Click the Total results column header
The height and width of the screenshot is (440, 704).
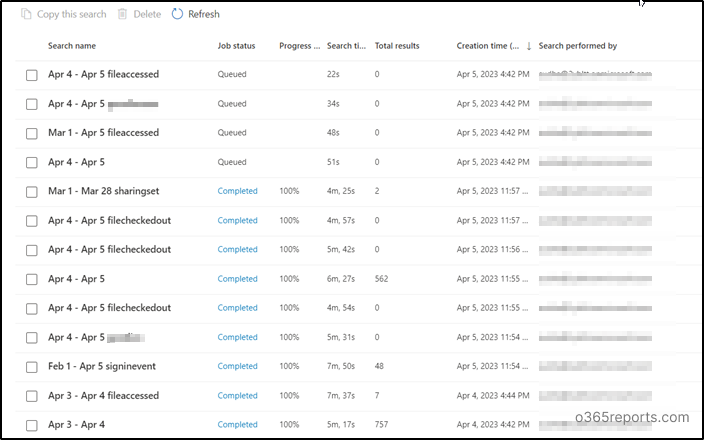tap(397, 46)
